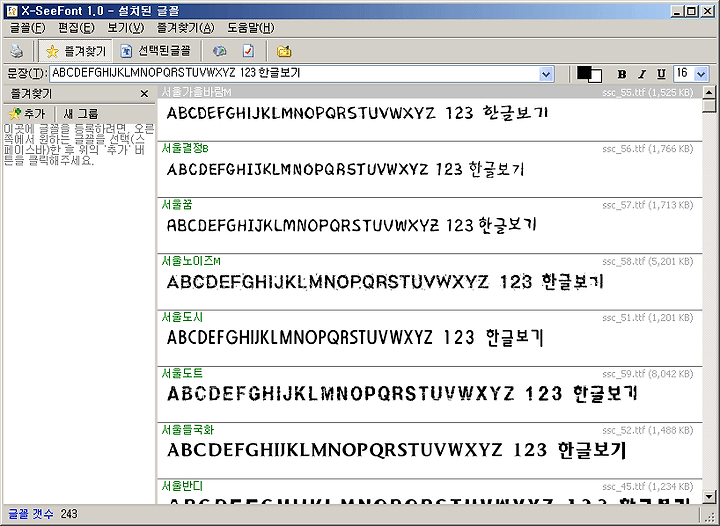Open the 편집(E) menu

[x=76, y=28]
